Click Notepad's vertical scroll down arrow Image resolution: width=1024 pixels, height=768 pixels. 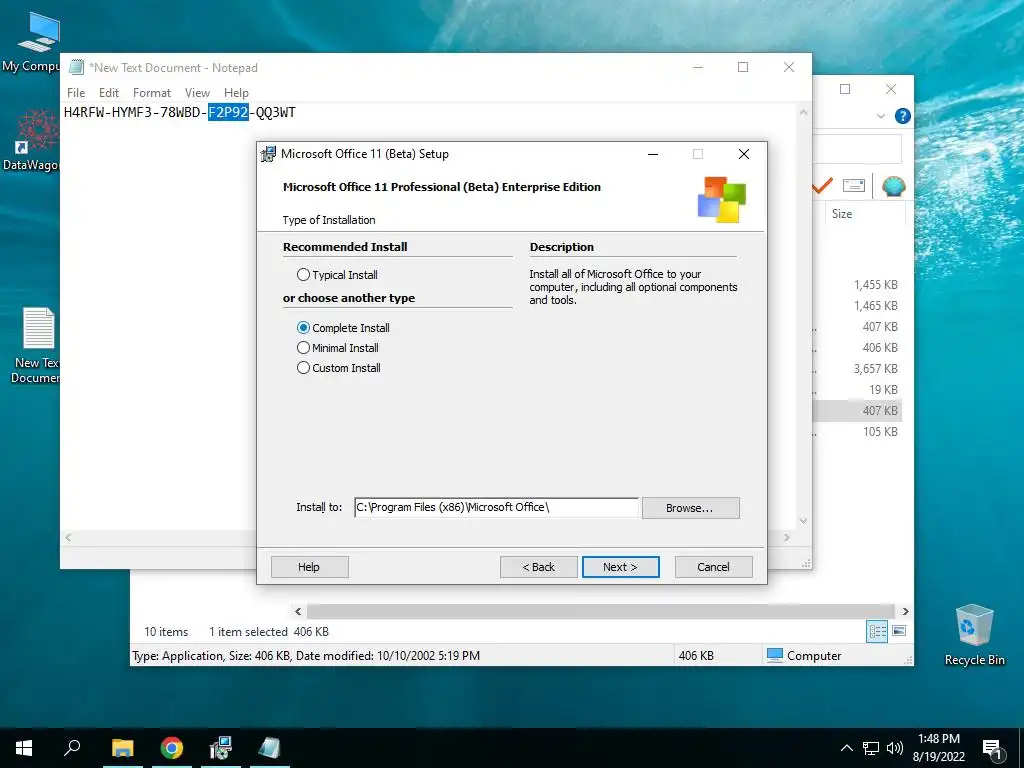[803, 520]
